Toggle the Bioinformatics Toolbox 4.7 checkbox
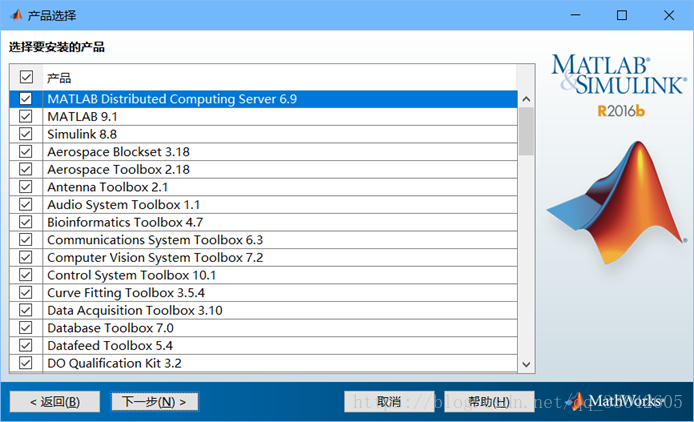Viewport: 694px width, 422px height. pos(26,222)
